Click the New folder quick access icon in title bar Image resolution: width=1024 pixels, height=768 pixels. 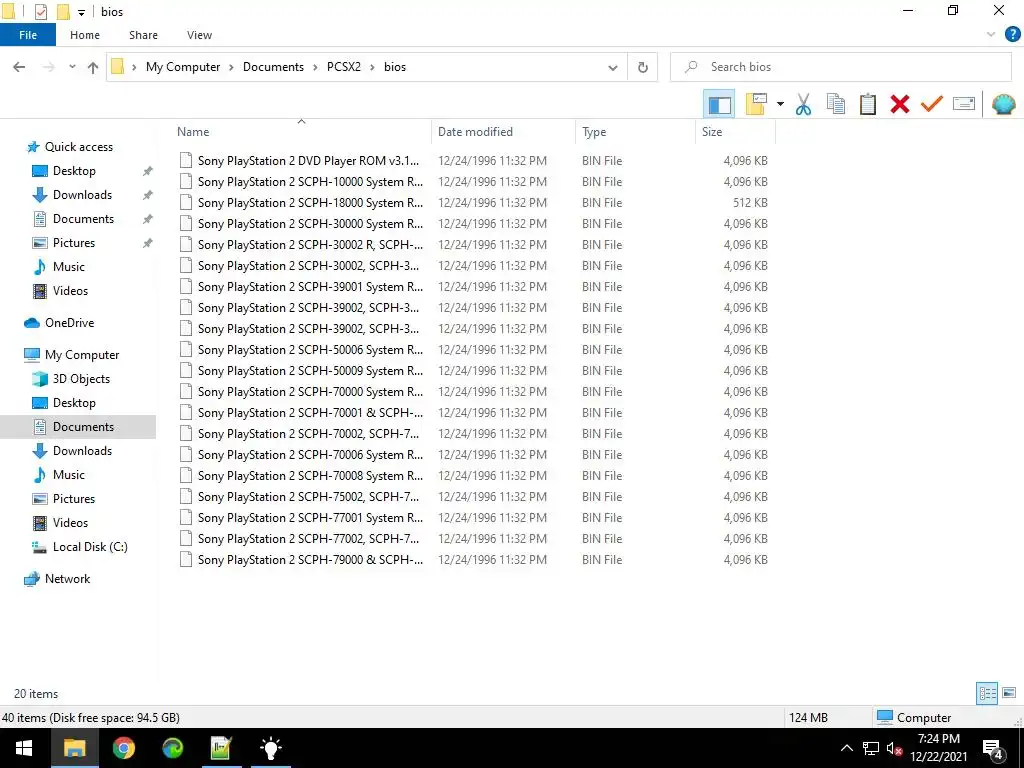tap(63, 12)
